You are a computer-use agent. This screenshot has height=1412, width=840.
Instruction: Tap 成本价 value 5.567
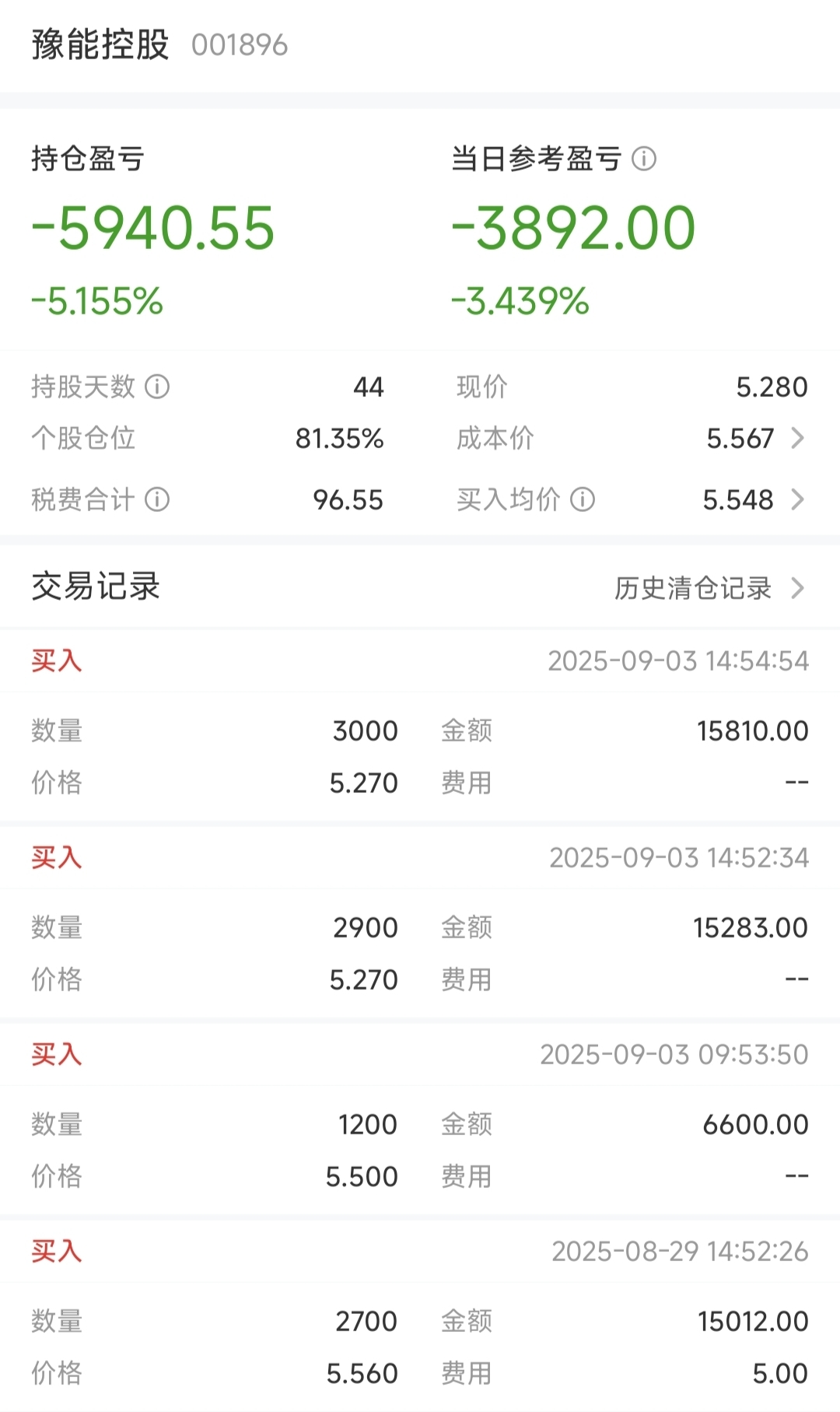(740, 439)
